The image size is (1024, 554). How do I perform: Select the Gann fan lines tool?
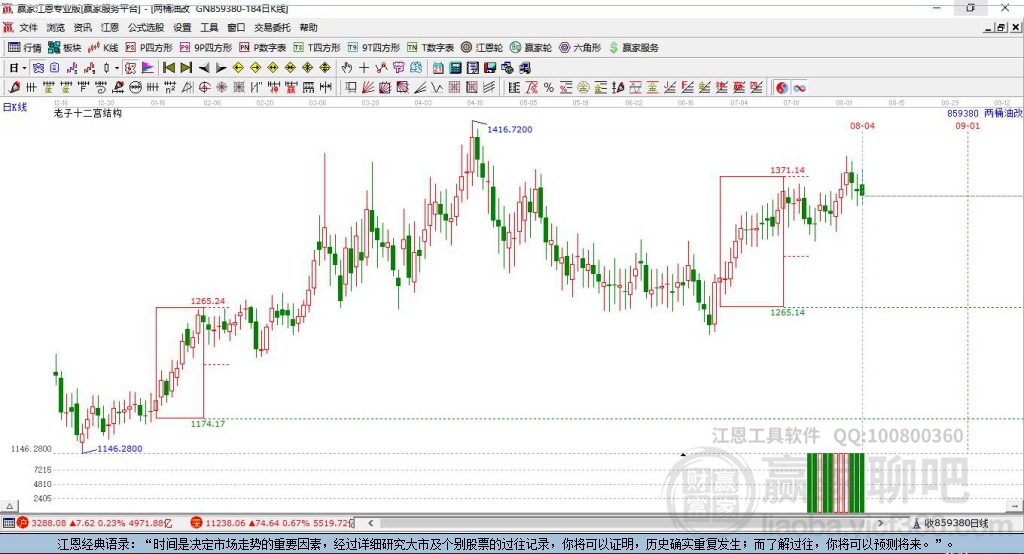[368, 88]
